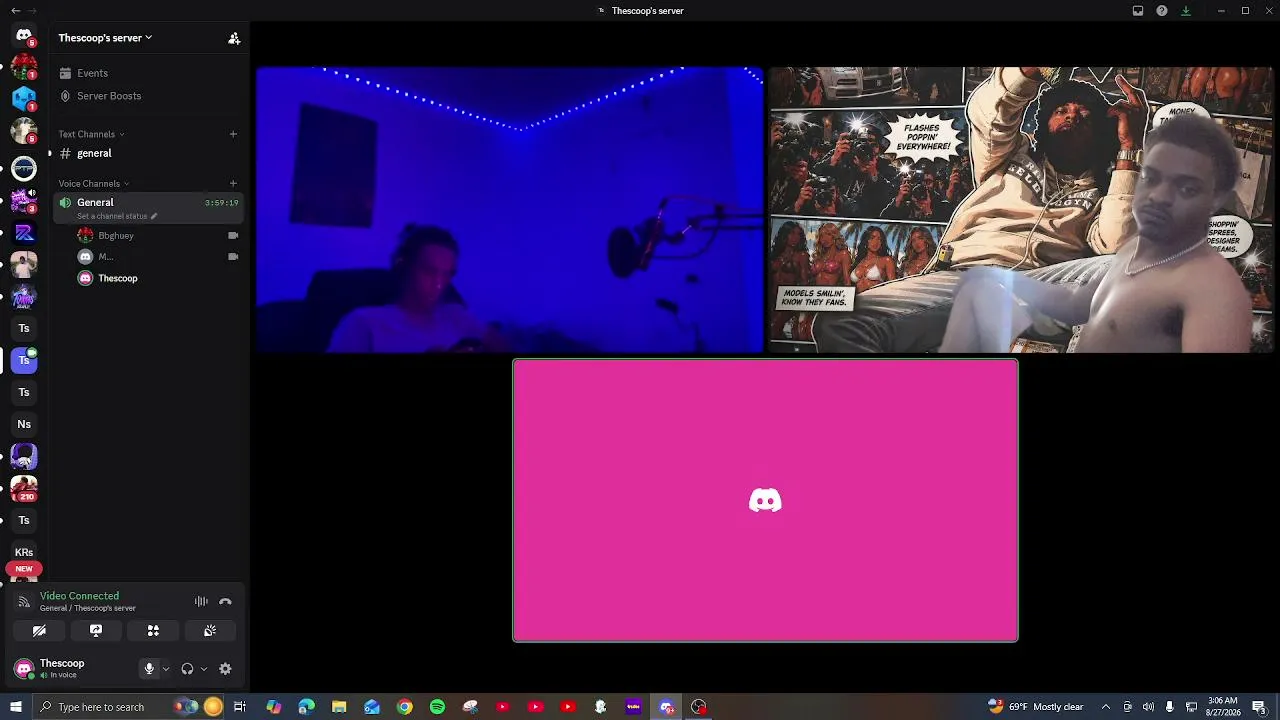Open Task View on taskbar
The height and width of the screenshot is (720, 1280).
[240, 707]
